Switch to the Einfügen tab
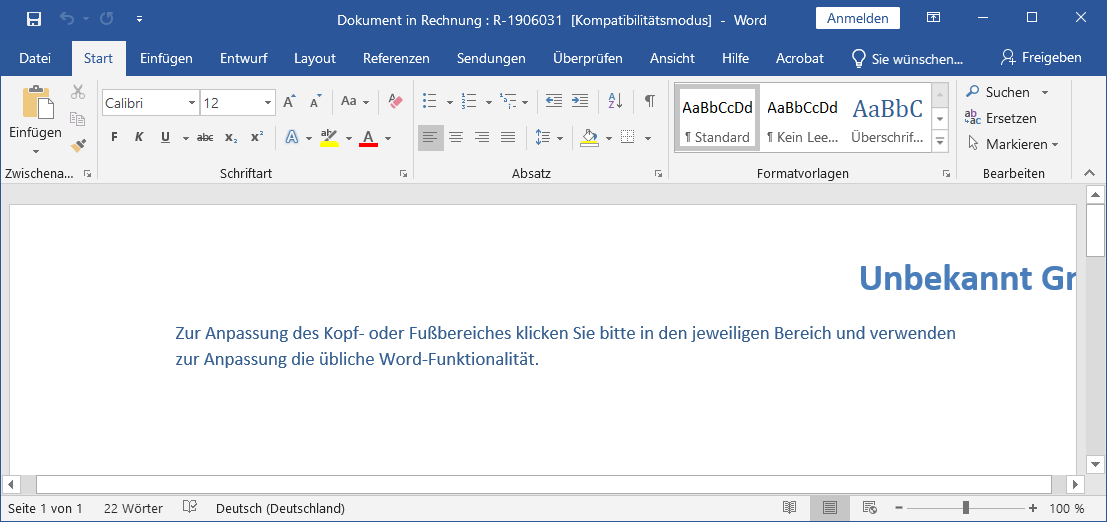The image size is (1107, 522). (x=166, y=58)
